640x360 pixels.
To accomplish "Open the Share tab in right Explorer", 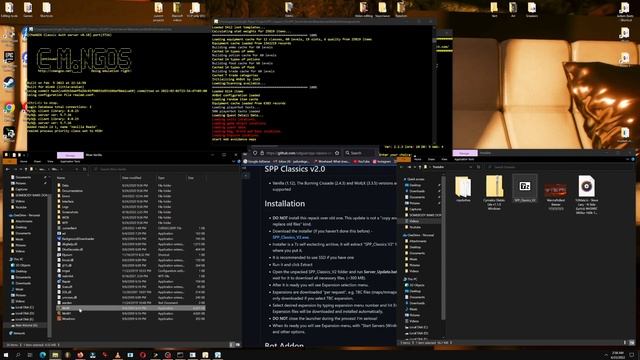I will click(431, 159).
